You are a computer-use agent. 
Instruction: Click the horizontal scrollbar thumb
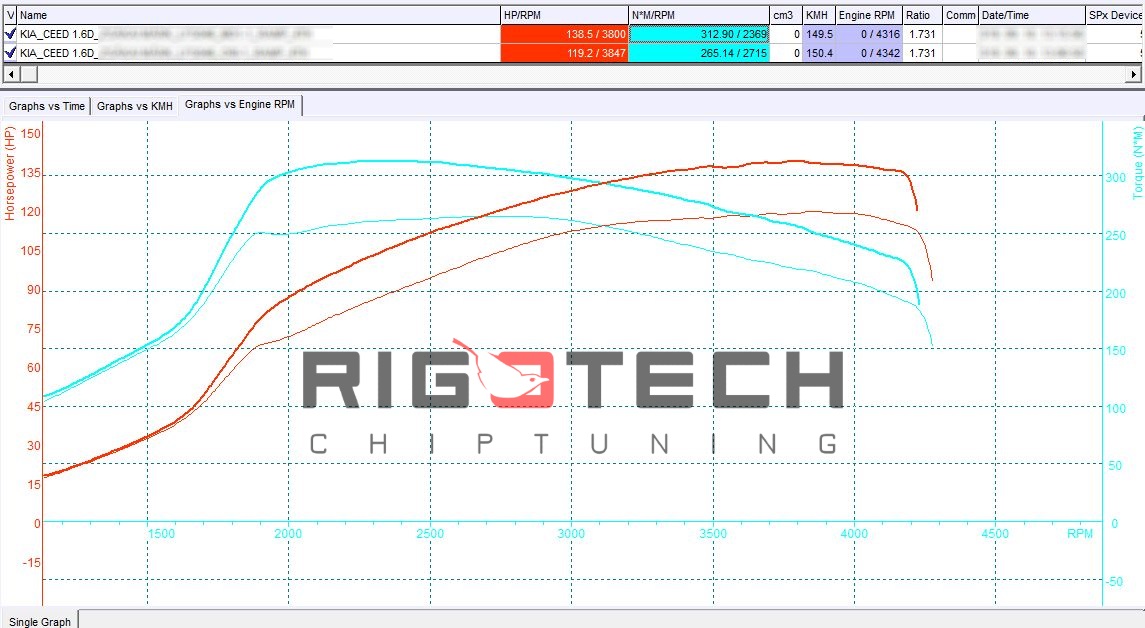28,74
